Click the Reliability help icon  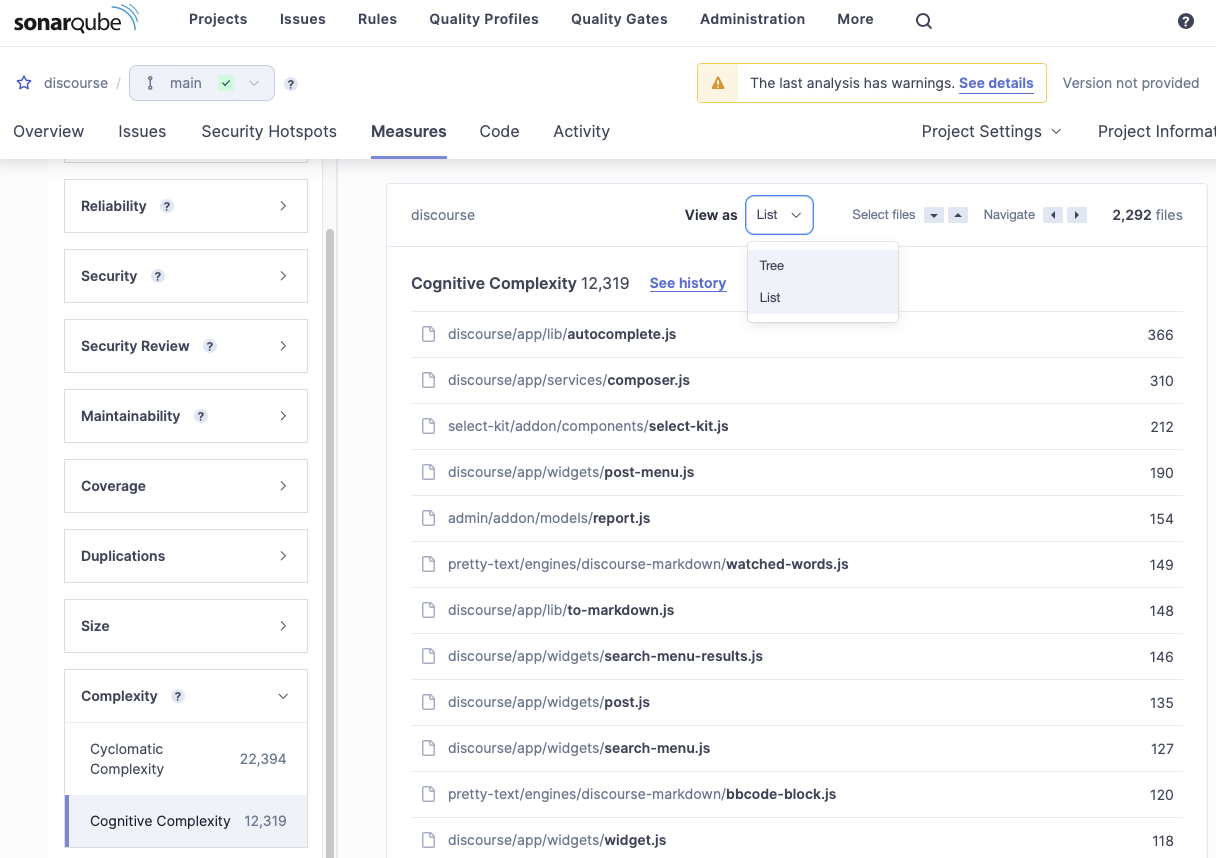[x=167, y=206]
